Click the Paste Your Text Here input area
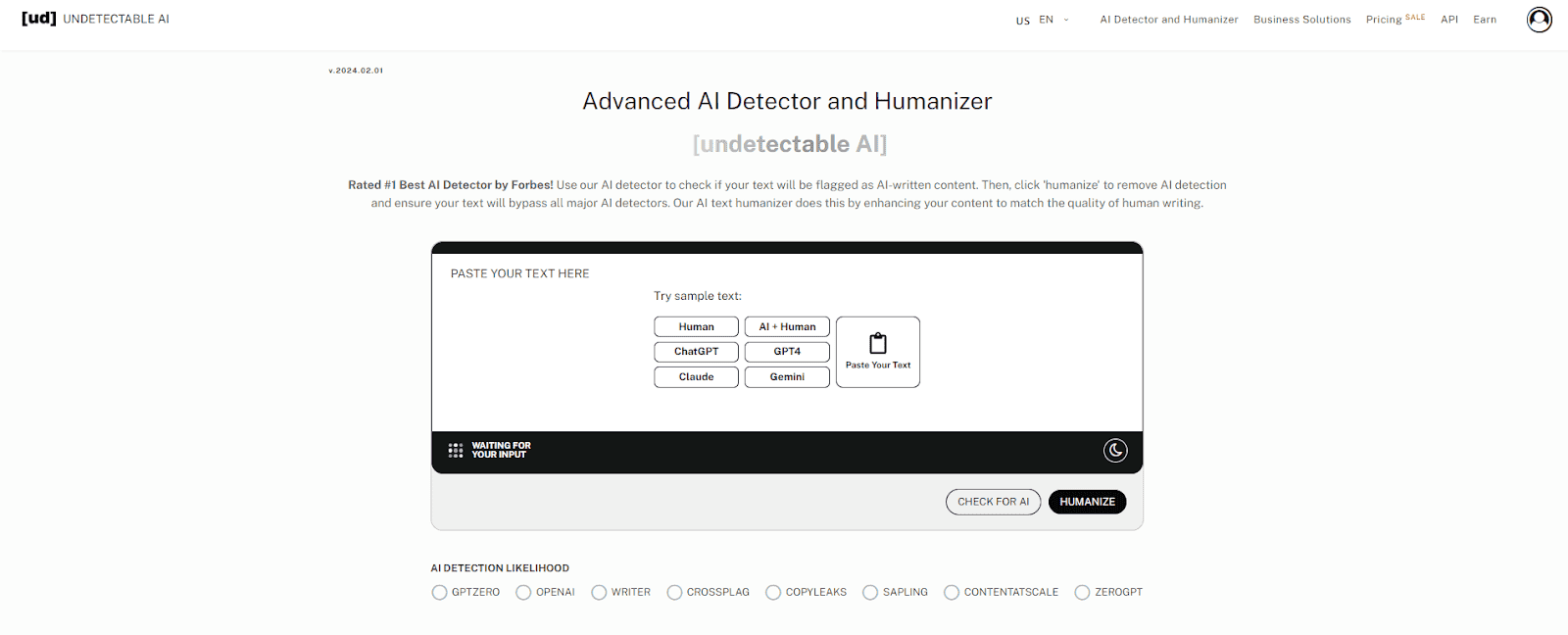 [x=787, y=343]
